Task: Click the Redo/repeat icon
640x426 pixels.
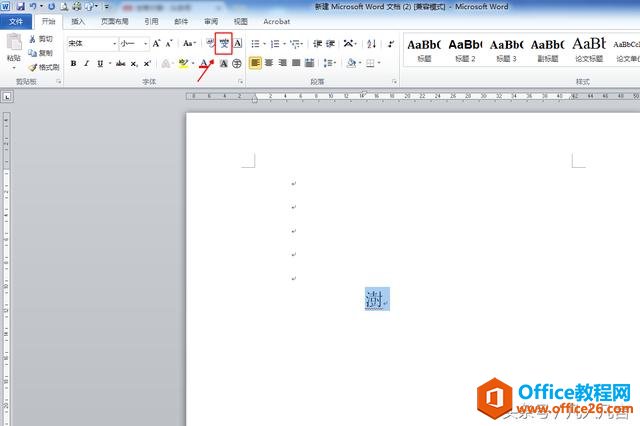Action: 51,7
